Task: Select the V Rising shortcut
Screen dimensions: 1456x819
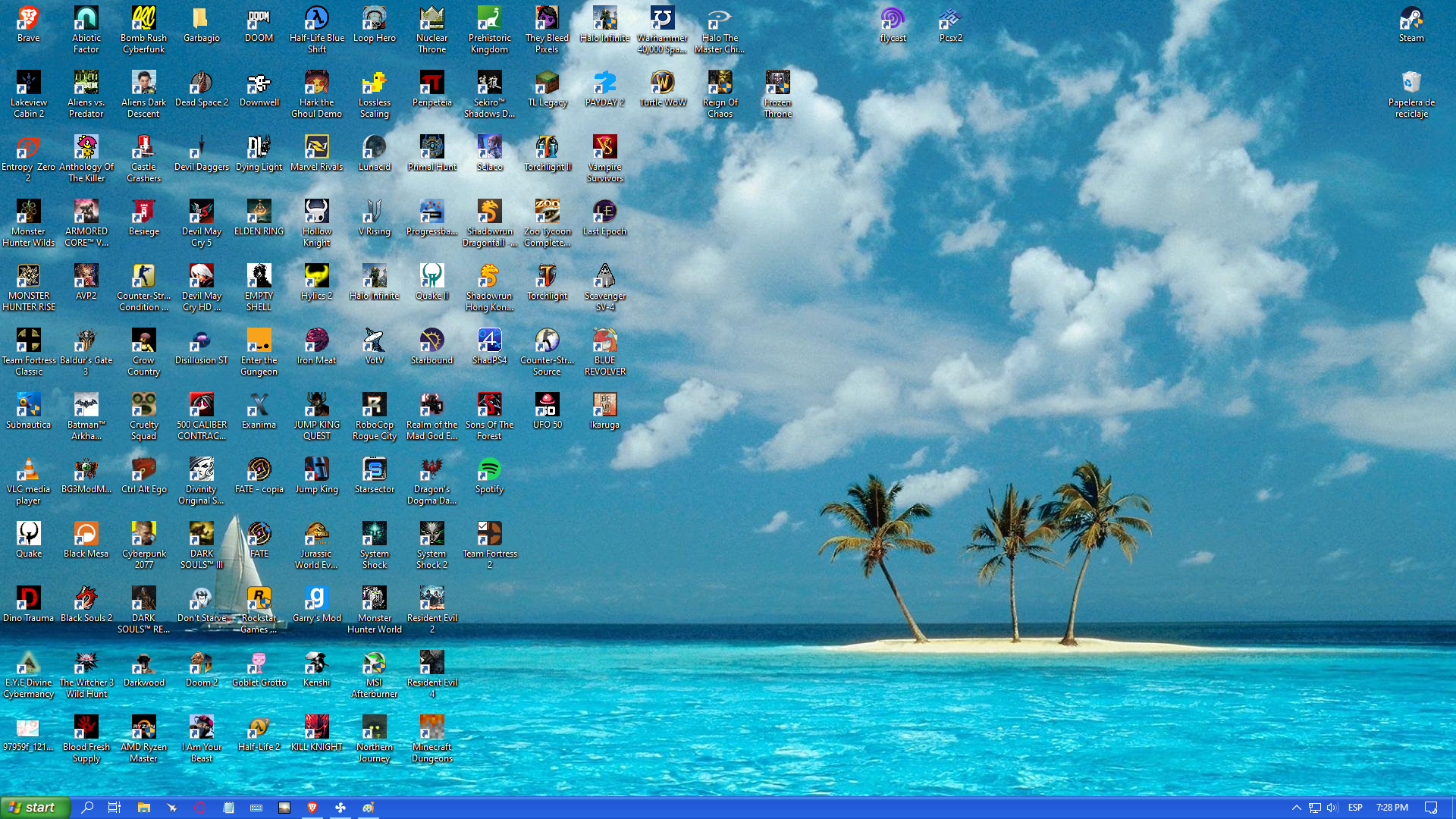Action: 375,218
